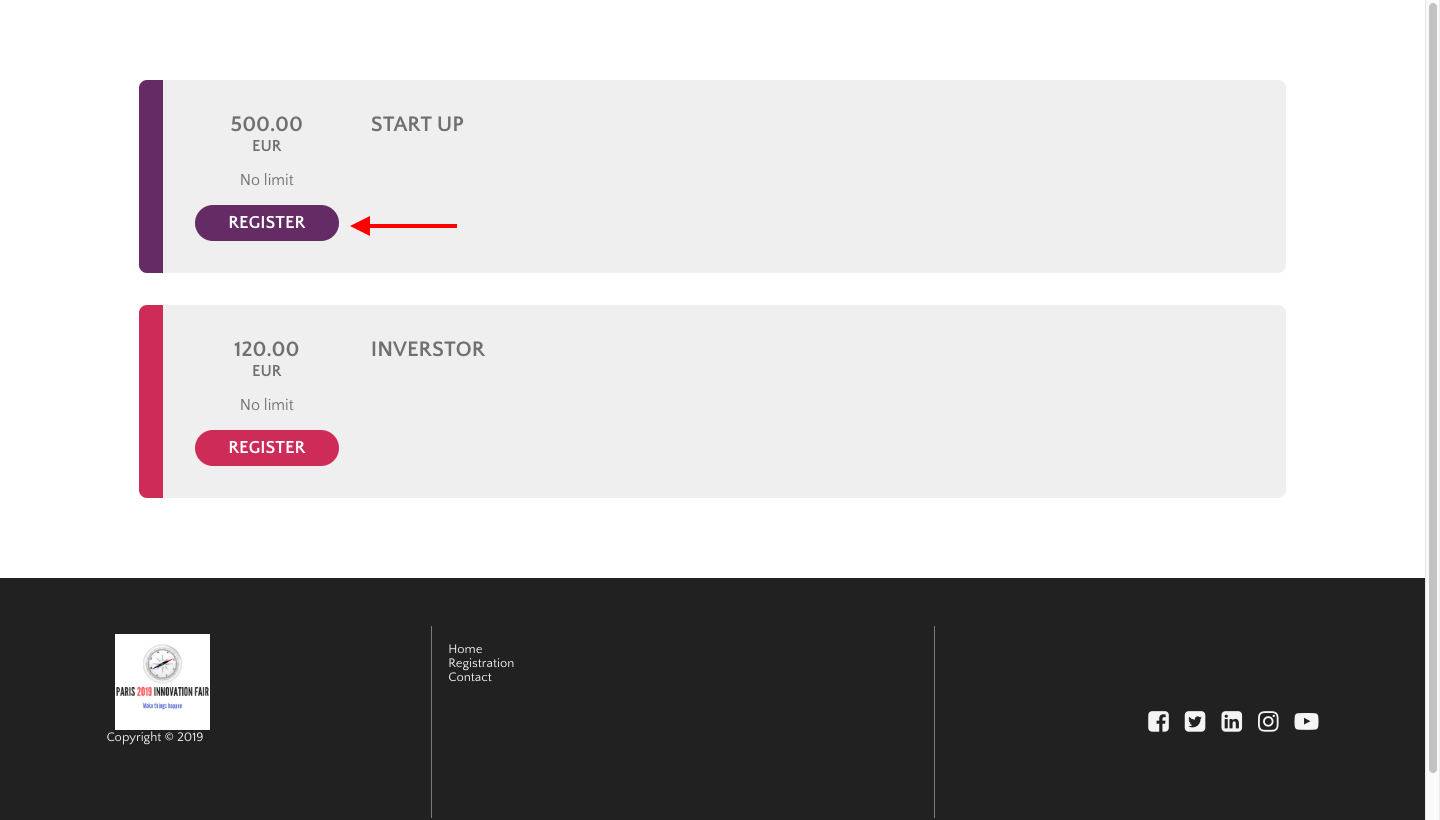
Task: Click the purple stripe on START UP card
Action: (x=151, y=176)
